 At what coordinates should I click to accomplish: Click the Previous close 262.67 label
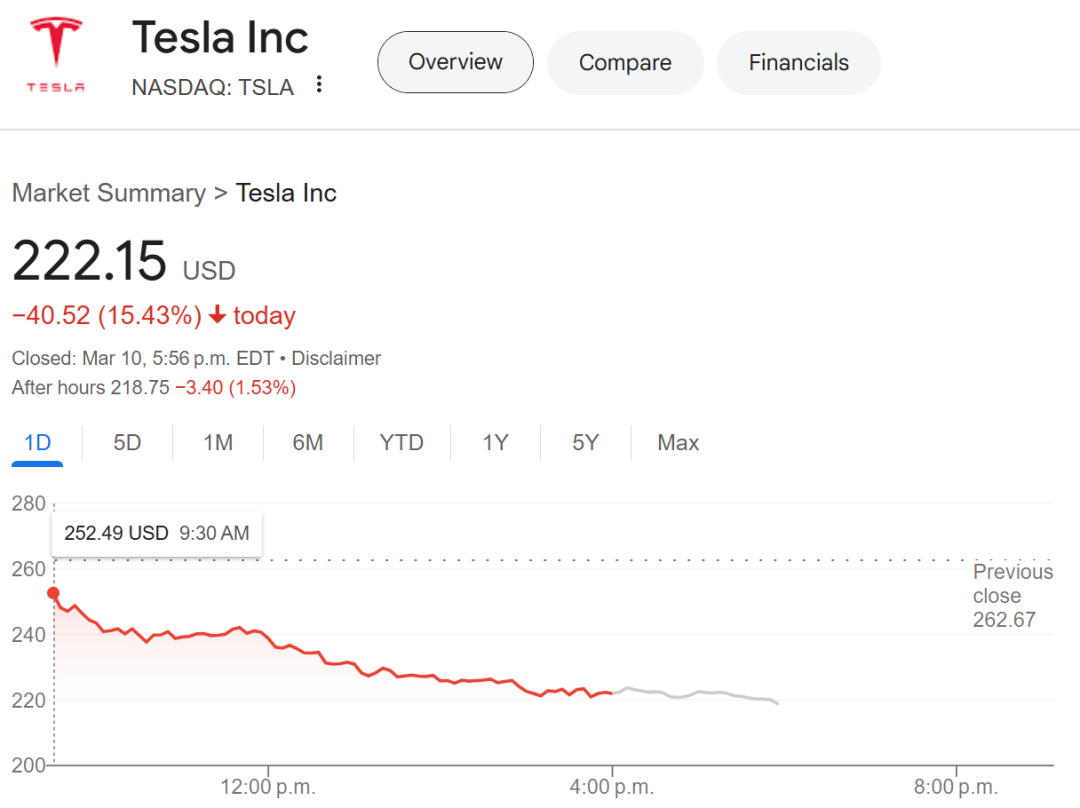(x=1012, y=596)
